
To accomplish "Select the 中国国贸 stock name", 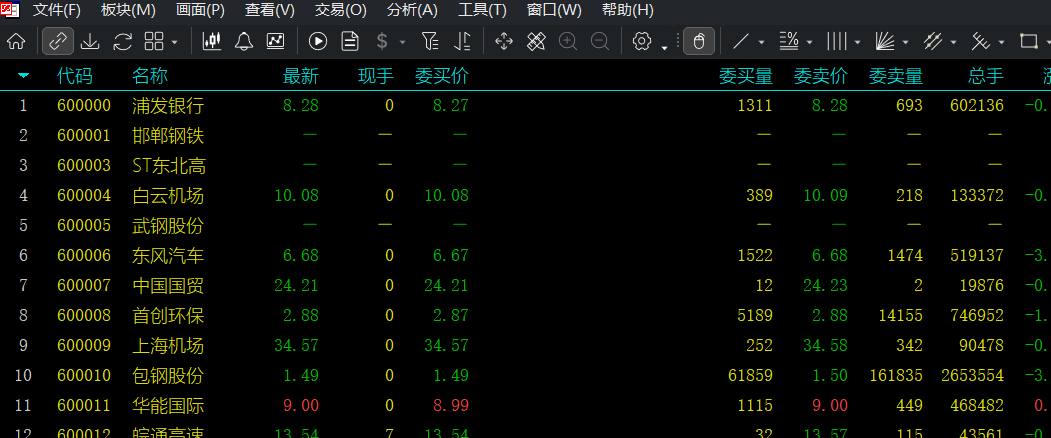I will [168, 286].
